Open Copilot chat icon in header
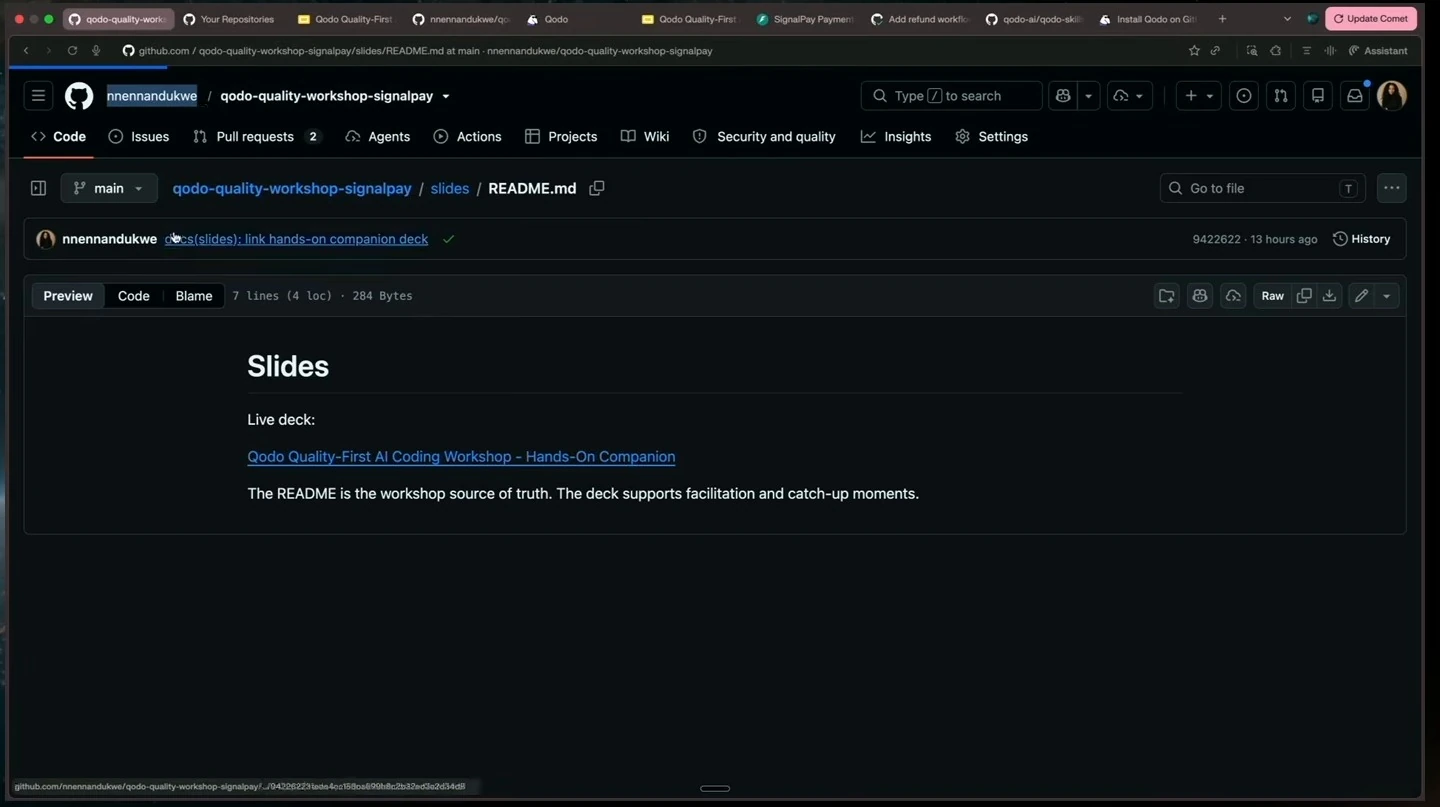Screen dimensions: 1440x807 click(x=1063, y=96)
